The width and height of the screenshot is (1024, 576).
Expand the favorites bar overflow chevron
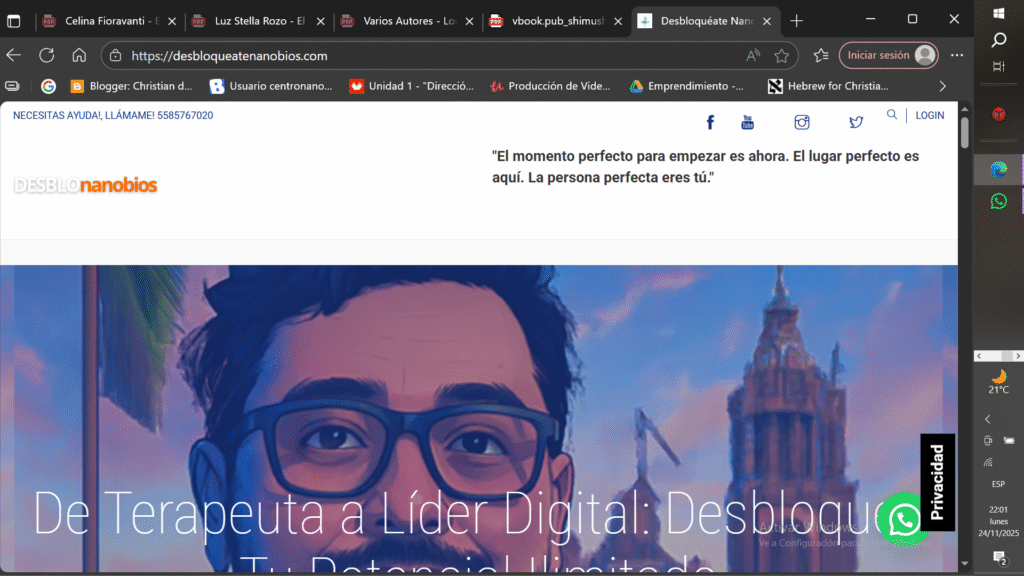click(942, 86)
